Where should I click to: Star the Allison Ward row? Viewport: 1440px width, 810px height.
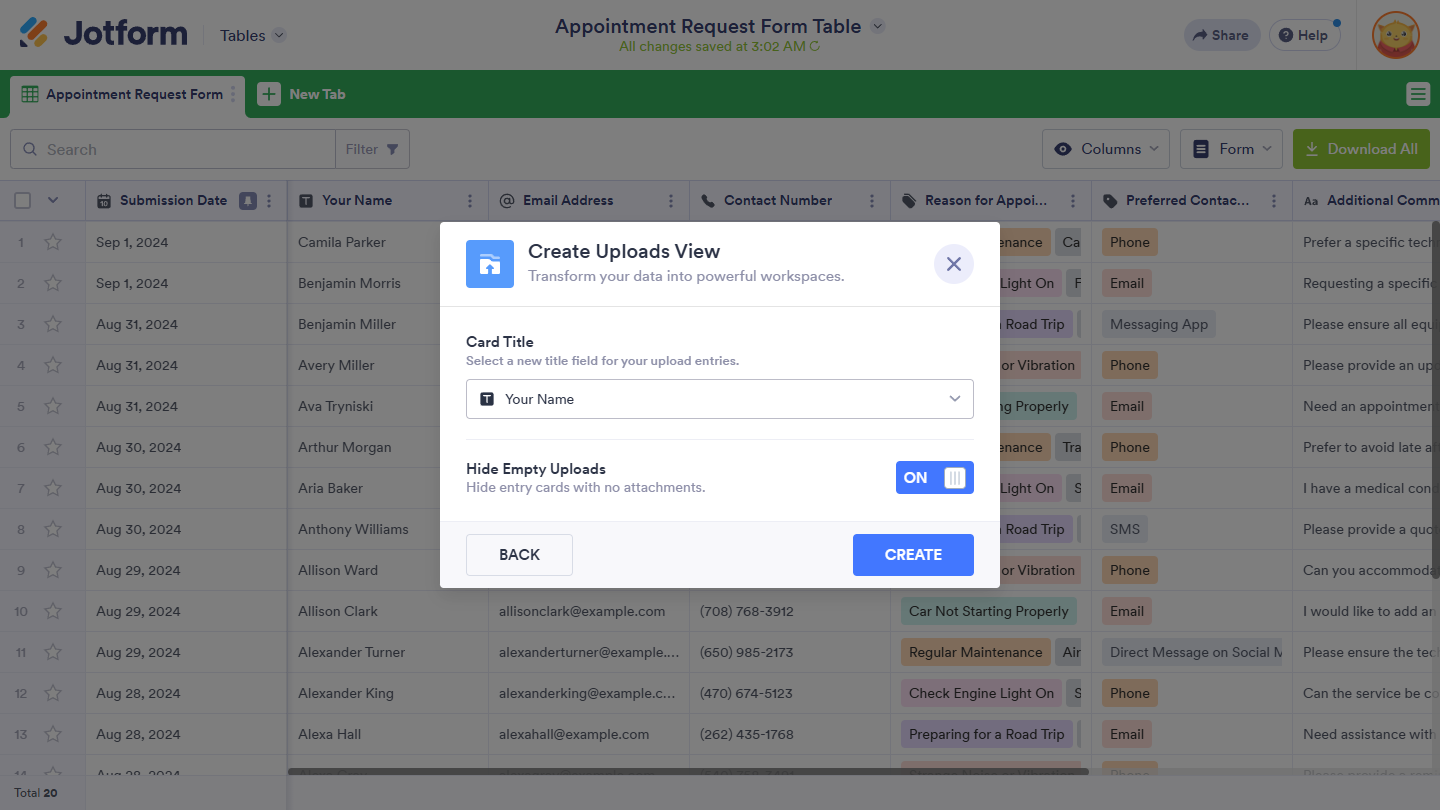[x=53, y=570]
